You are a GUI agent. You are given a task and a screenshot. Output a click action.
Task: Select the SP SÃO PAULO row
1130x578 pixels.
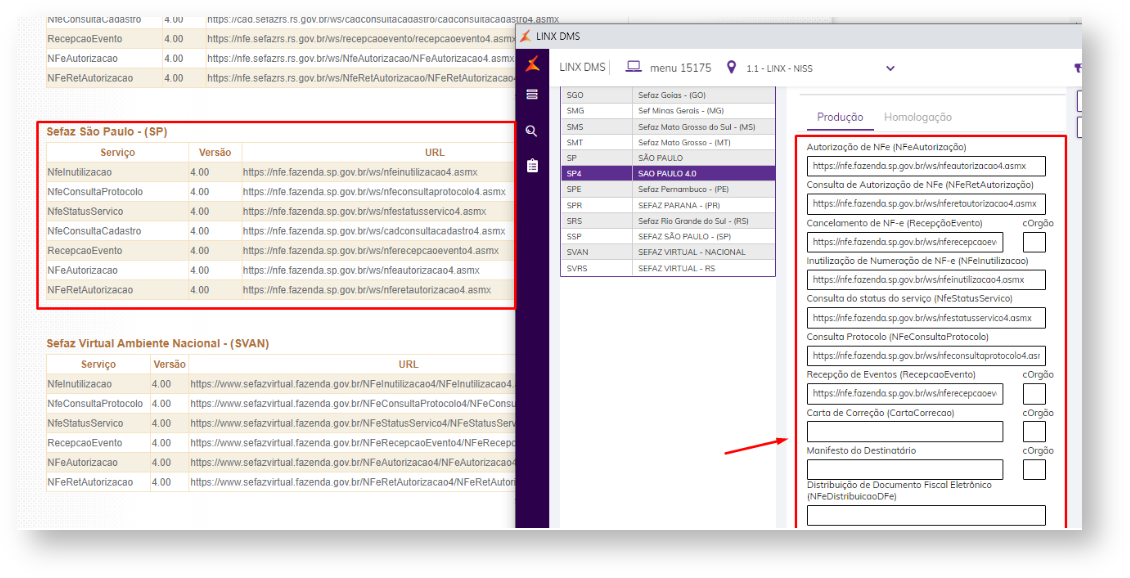coord(668,158)
